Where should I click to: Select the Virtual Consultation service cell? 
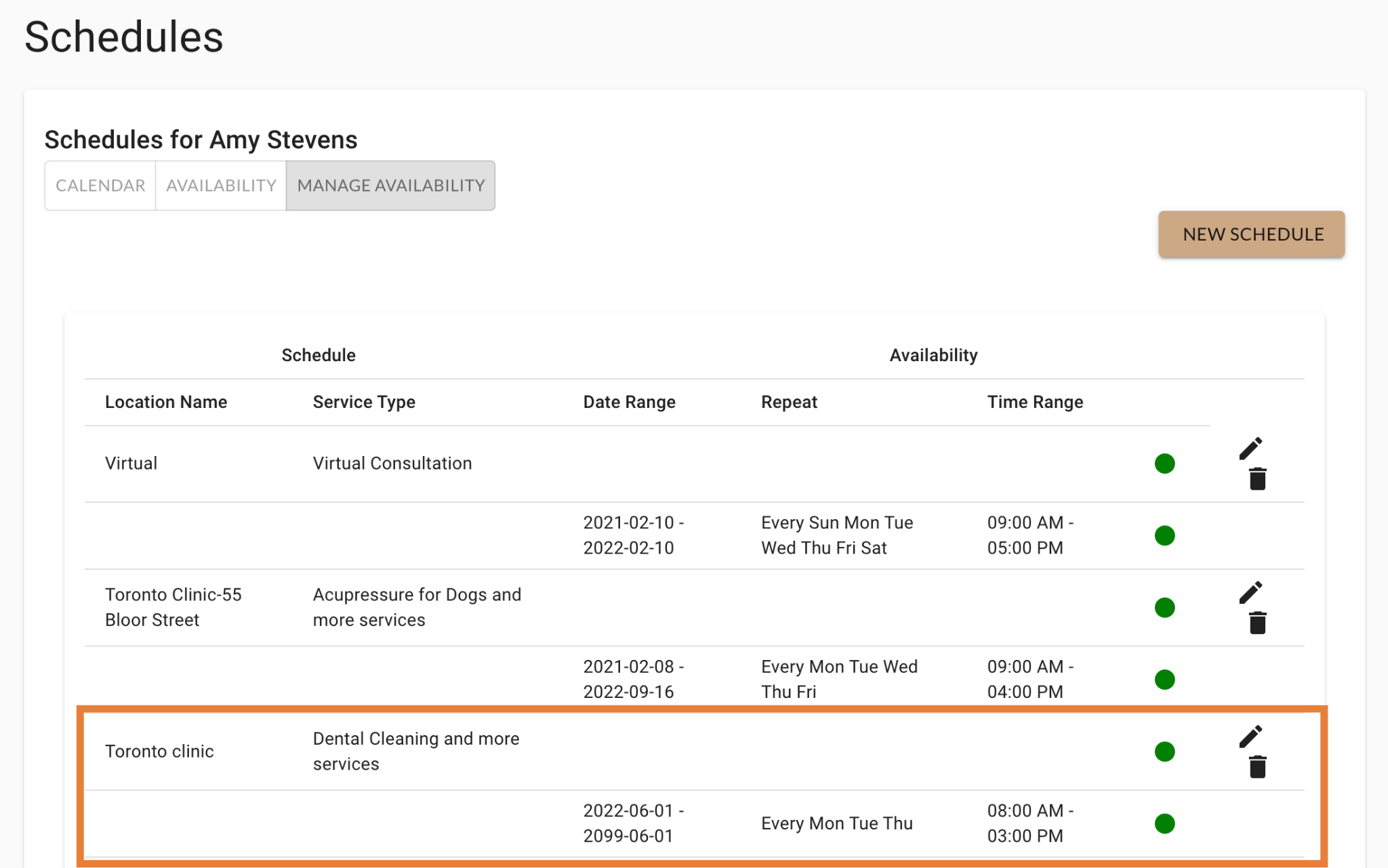(x=392, y=463)
